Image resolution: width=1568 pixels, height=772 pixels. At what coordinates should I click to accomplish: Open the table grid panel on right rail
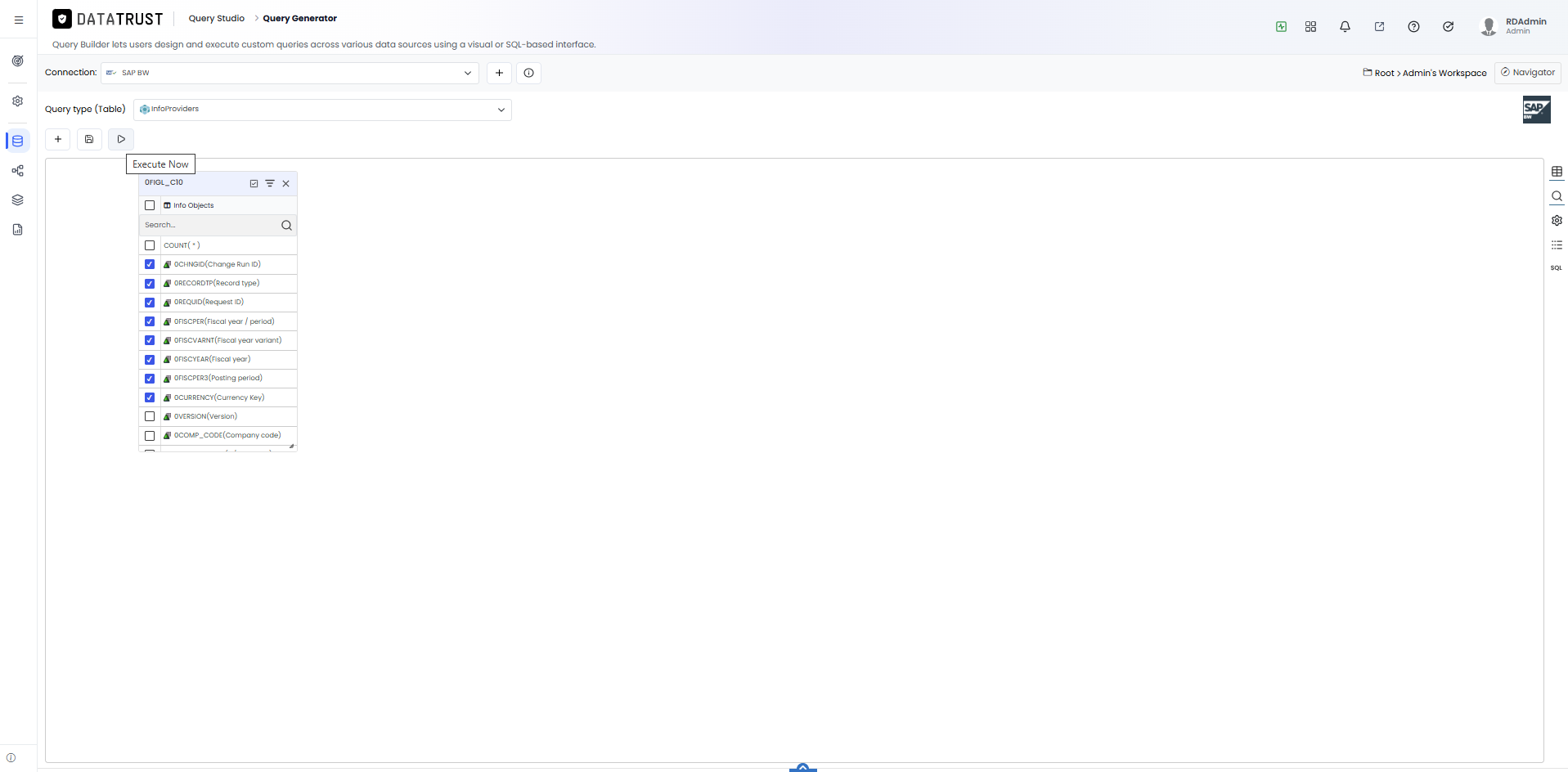[1557, 172]
